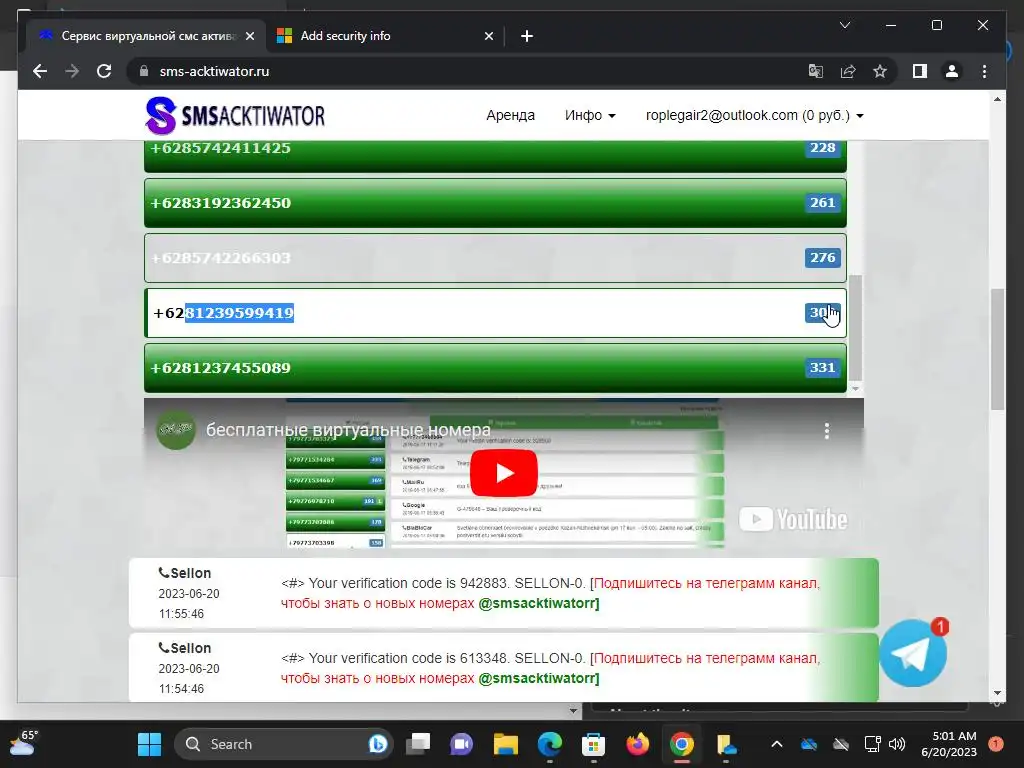
Task: Click the 276 message count badge
Action: [x=822, y=257]
